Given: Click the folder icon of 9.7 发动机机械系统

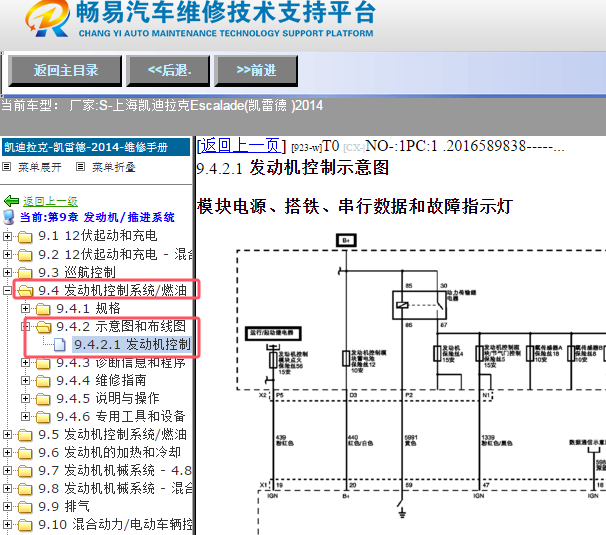Looking at the screenshot, I should coord(25,471).
